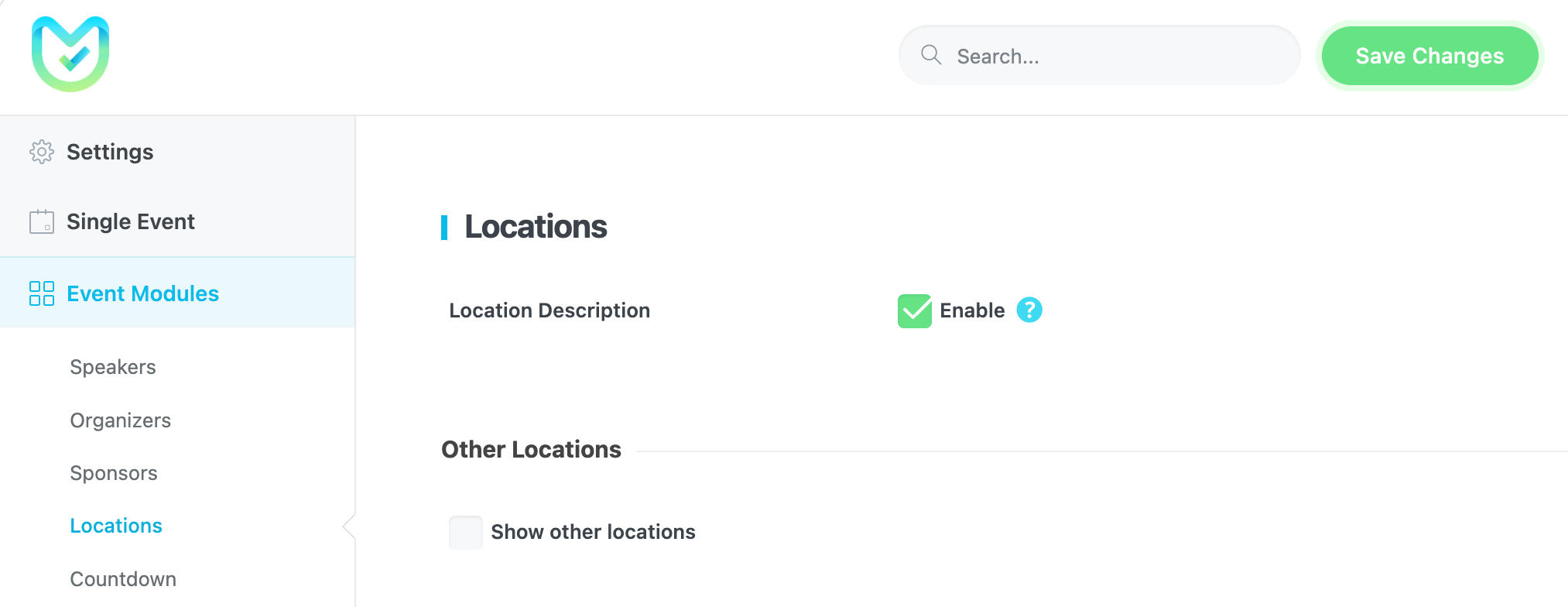The image size is (1568, 607).
Task: Open the Settings menu section
Action: (110, 152)
